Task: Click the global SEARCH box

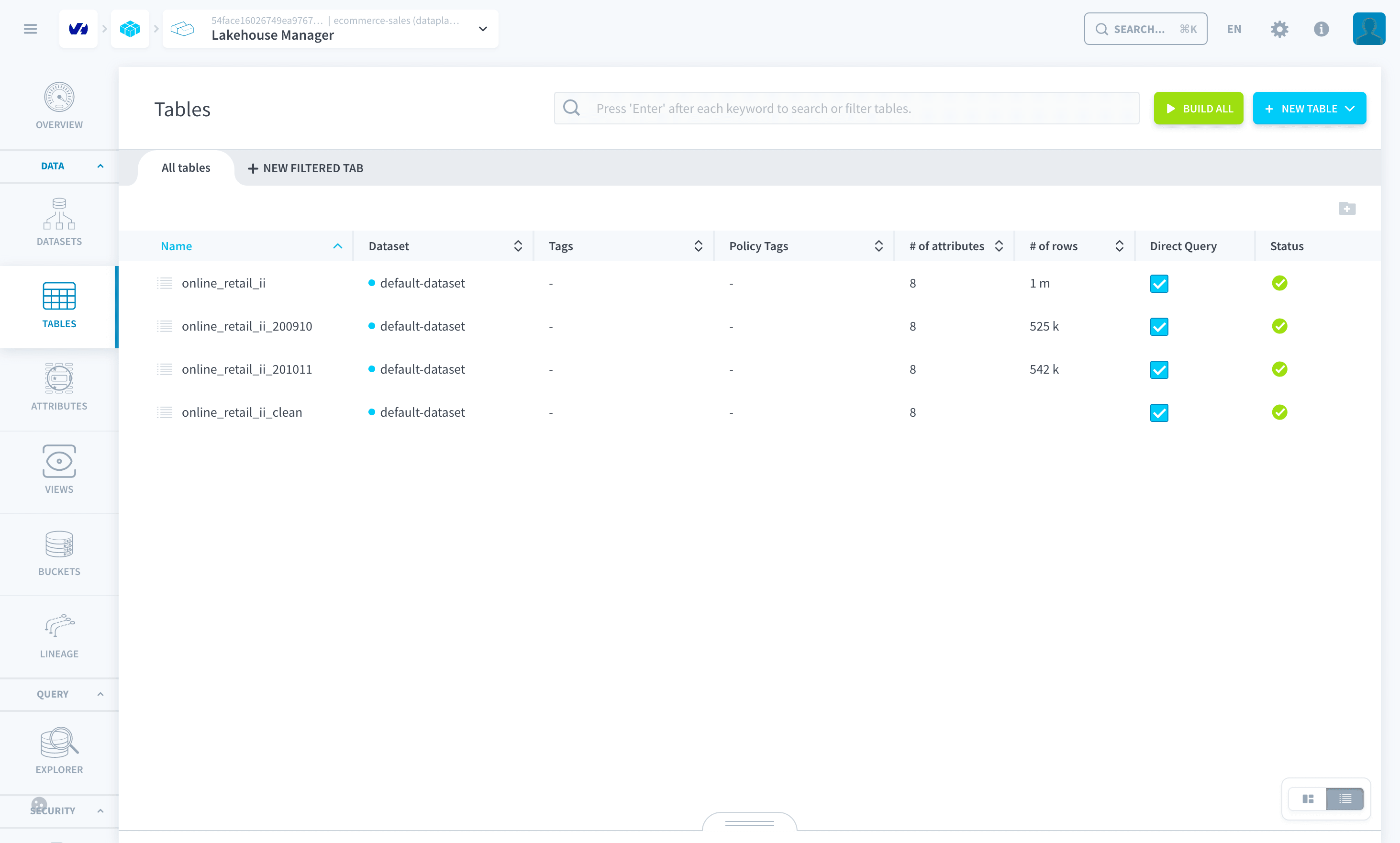Action: coord(1145,29)
